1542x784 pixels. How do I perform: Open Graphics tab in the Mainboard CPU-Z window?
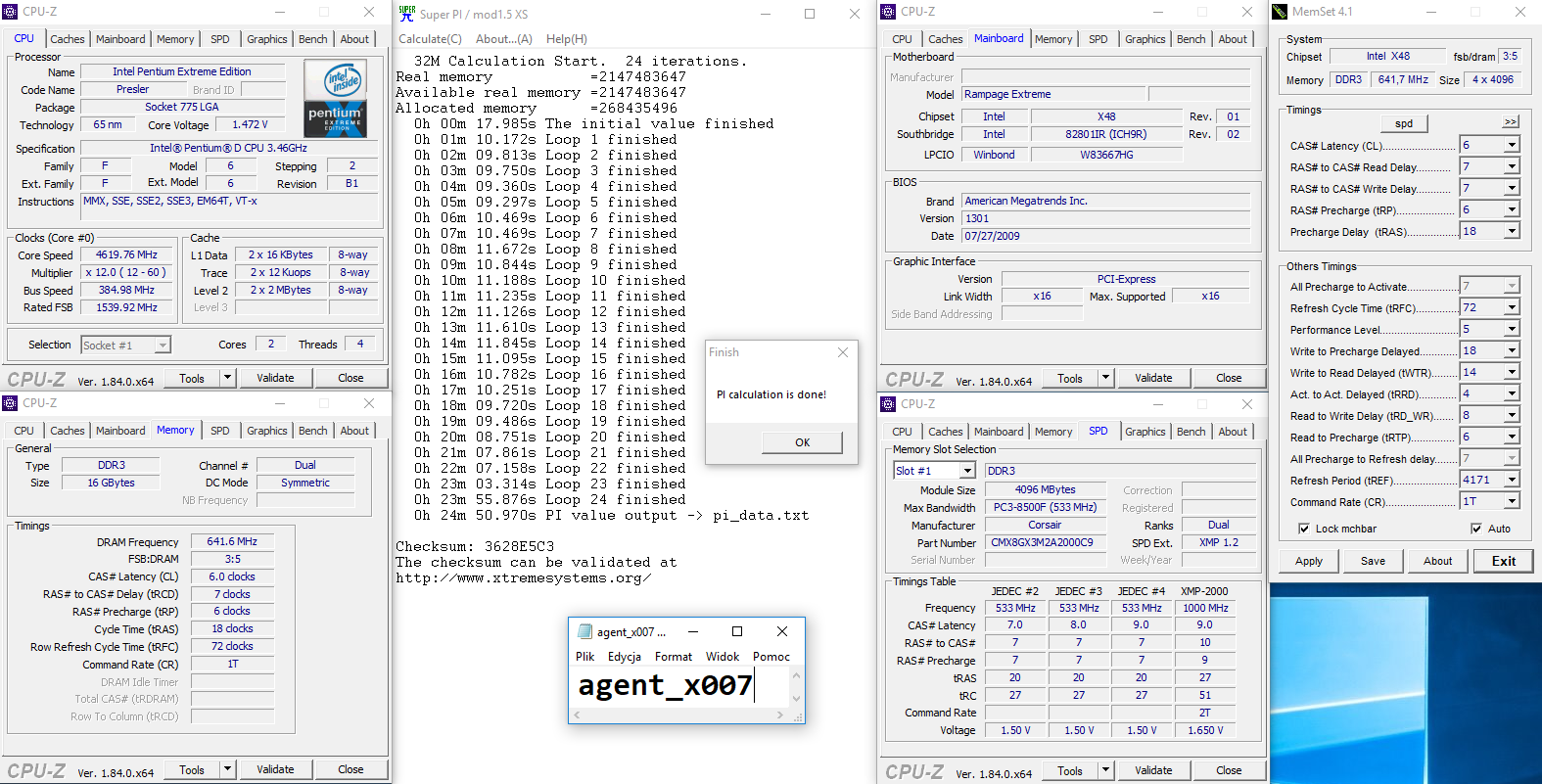pos(1145,39)
